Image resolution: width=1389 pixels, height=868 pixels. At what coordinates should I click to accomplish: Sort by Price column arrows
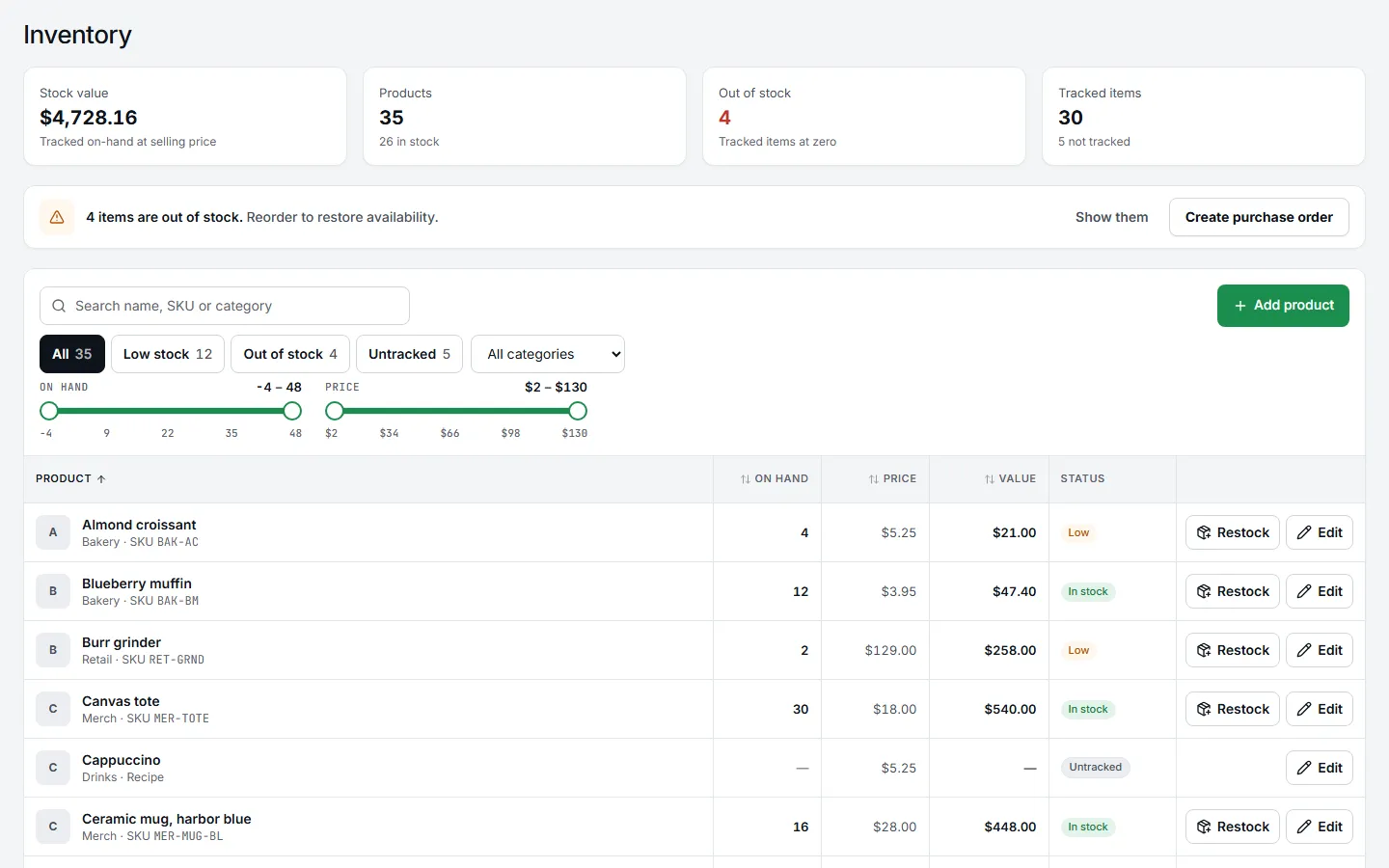click(x=873, y=479)
